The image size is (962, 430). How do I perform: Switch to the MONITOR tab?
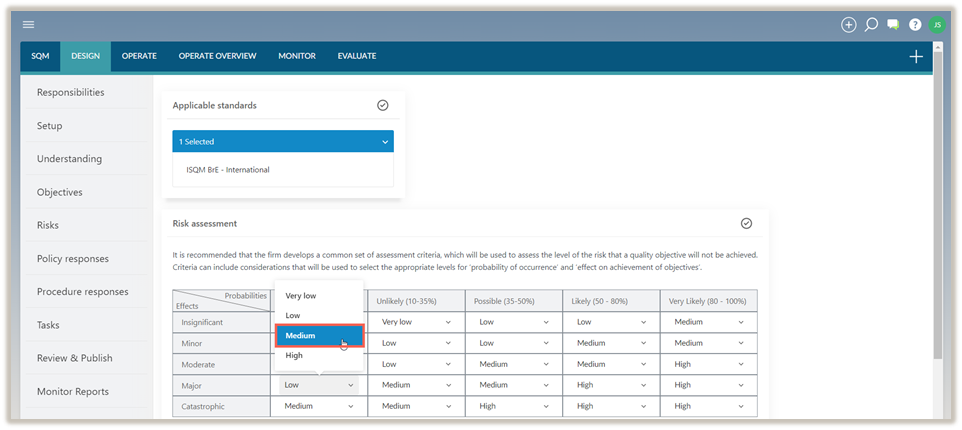[x=297, y=56]
